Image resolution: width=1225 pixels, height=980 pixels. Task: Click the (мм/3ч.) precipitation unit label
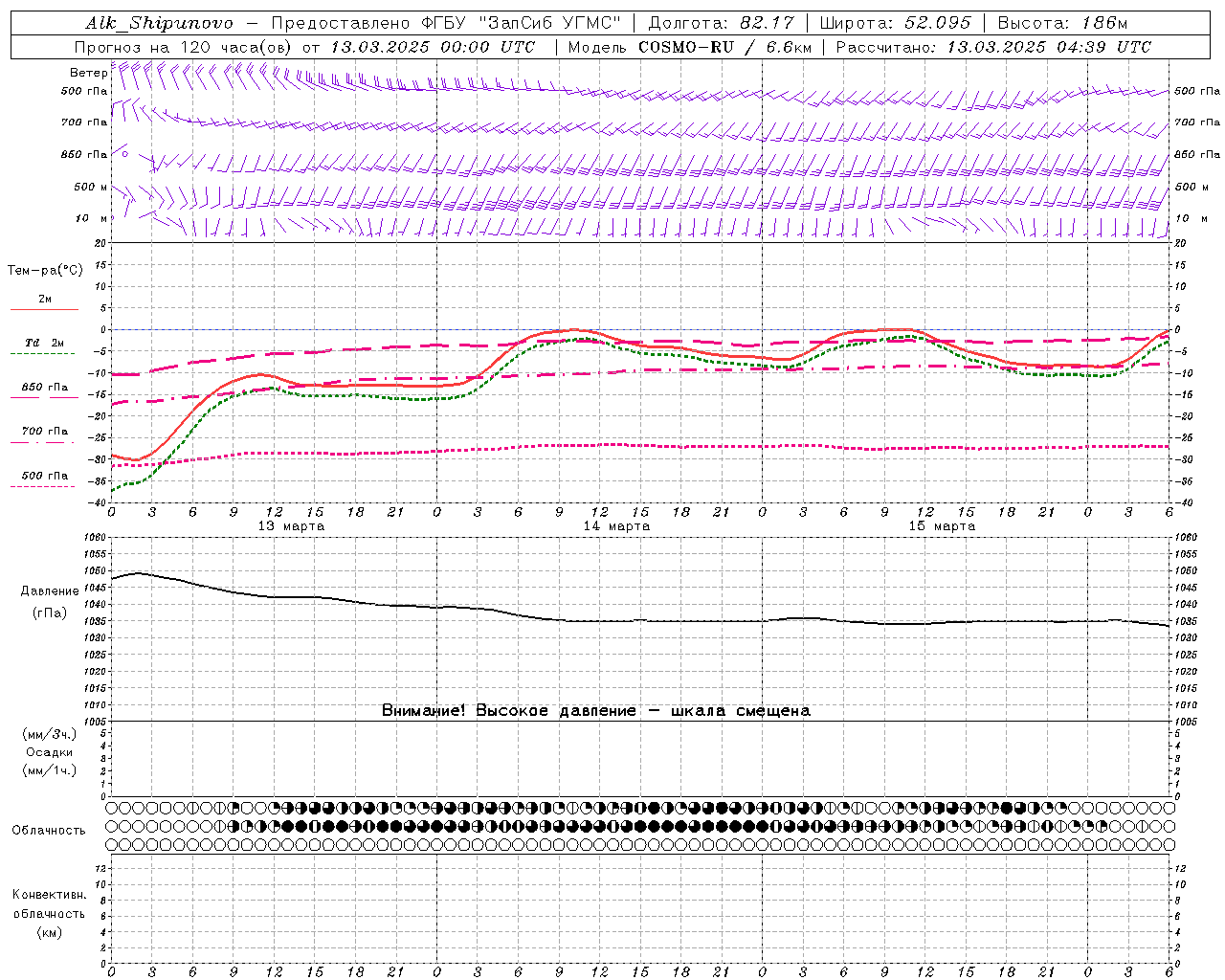coord(50,734)
